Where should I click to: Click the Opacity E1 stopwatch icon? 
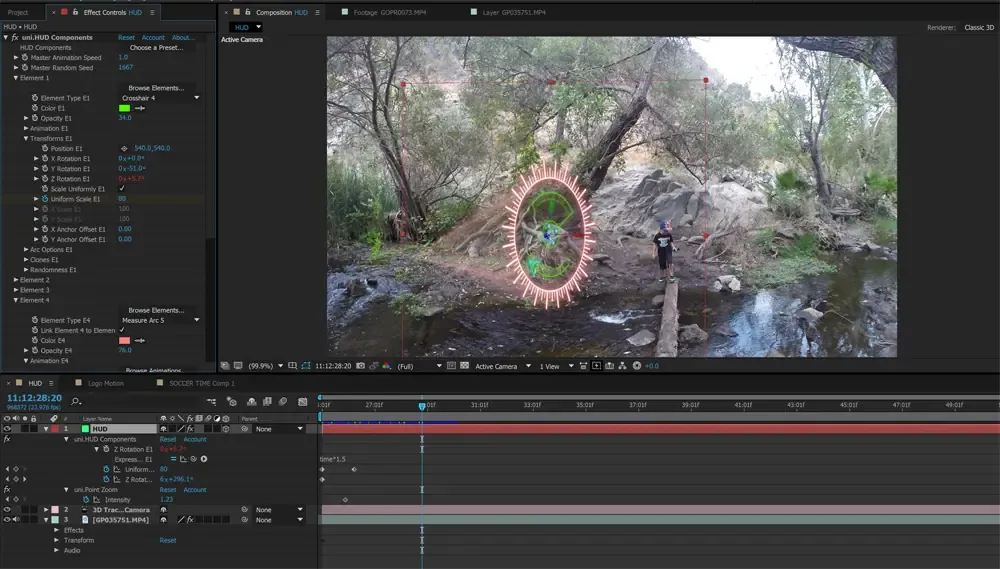[x=34, y=118]
